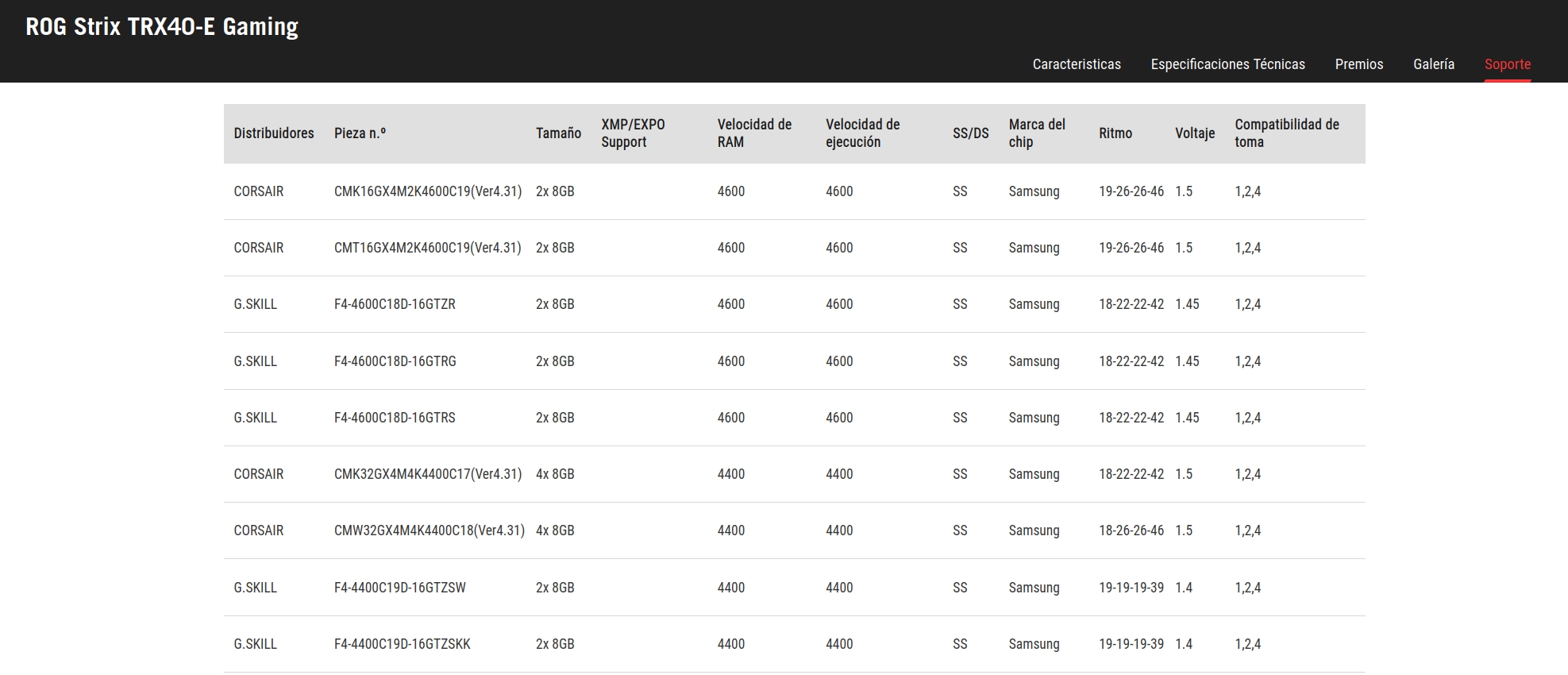Go to the Premios tab

1358,64
